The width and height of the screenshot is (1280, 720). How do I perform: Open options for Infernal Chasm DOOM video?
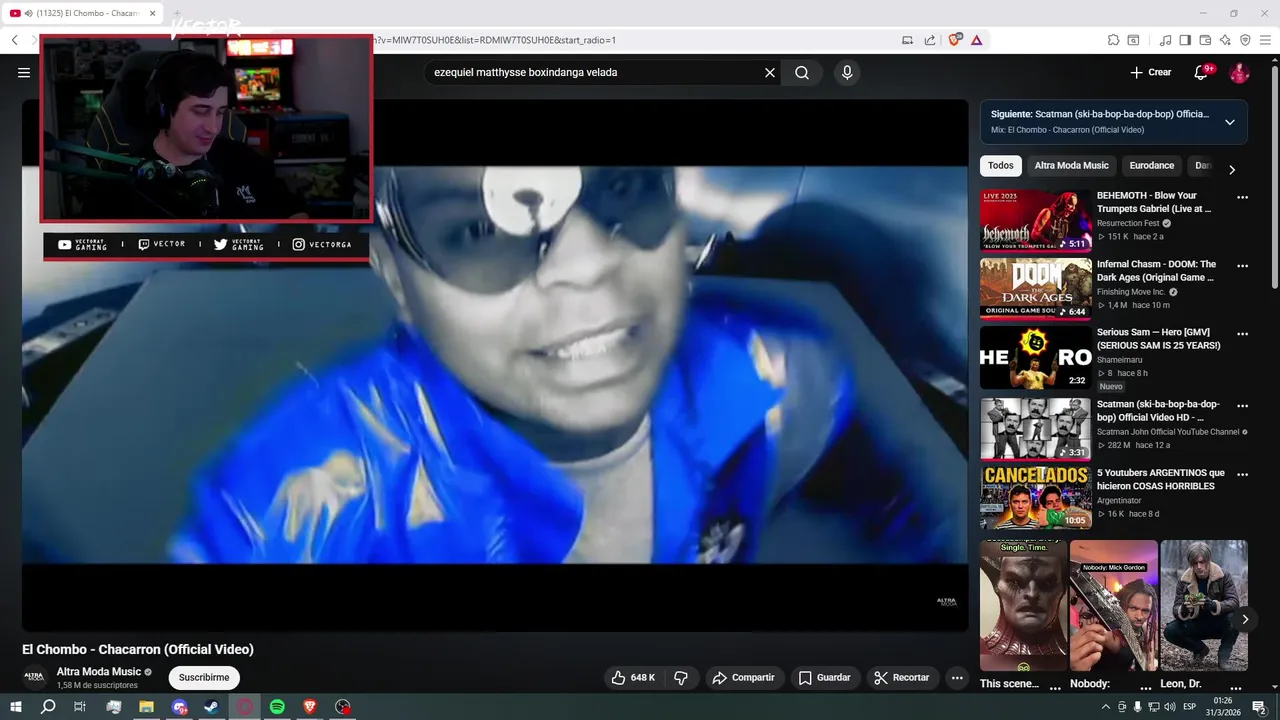pos(1243,266)
